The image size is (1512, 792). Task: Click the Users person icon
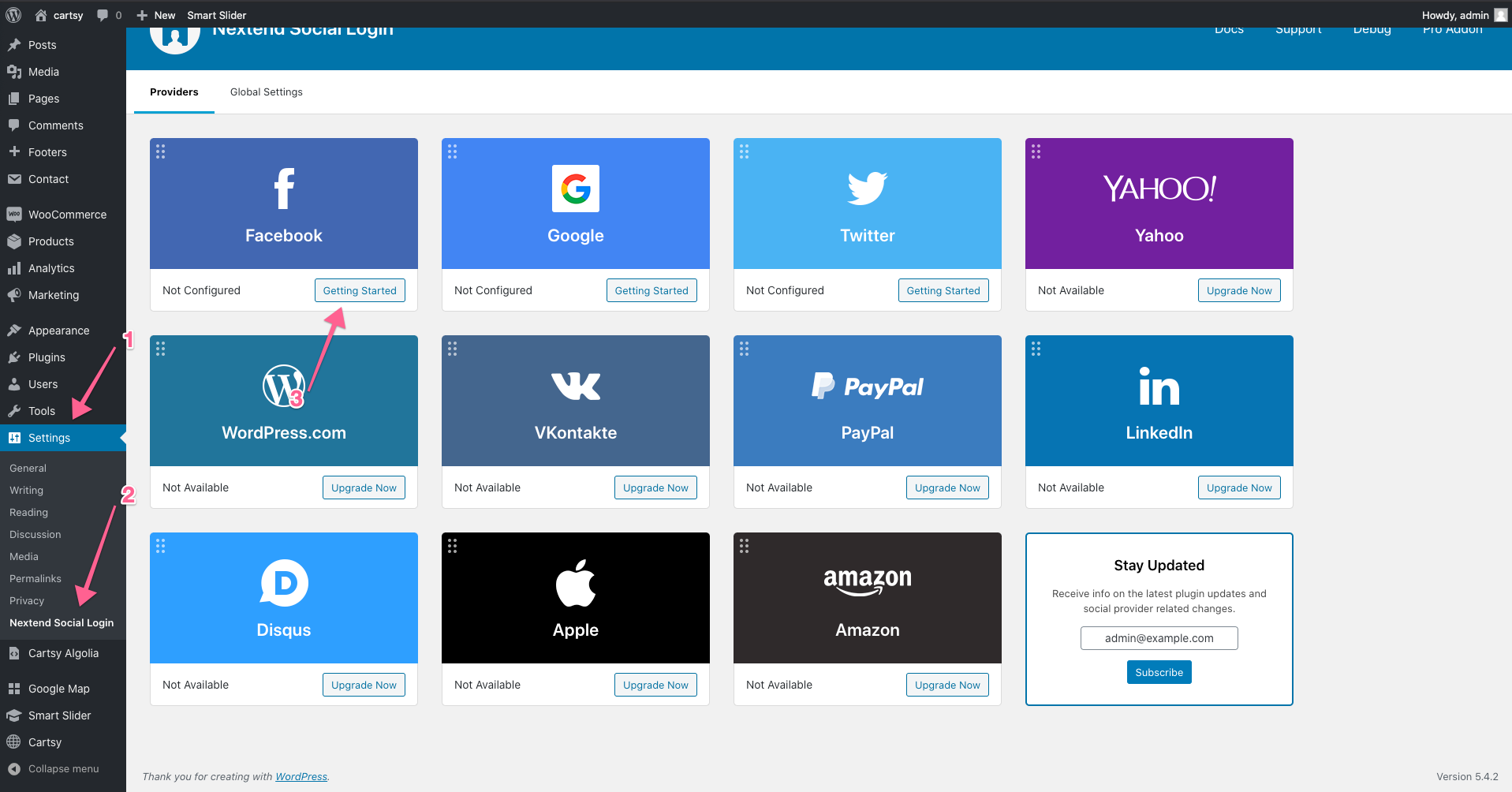(x=14, y=384)
